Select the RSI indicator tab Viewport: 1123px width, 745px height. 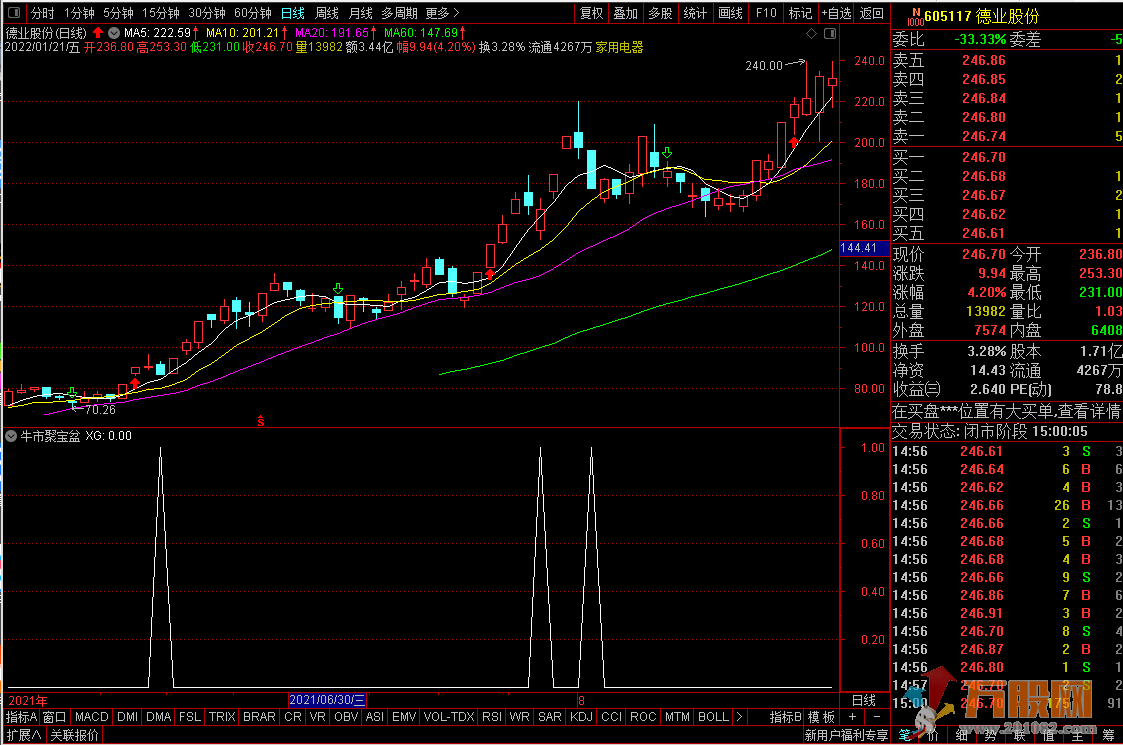pos(492,716)
